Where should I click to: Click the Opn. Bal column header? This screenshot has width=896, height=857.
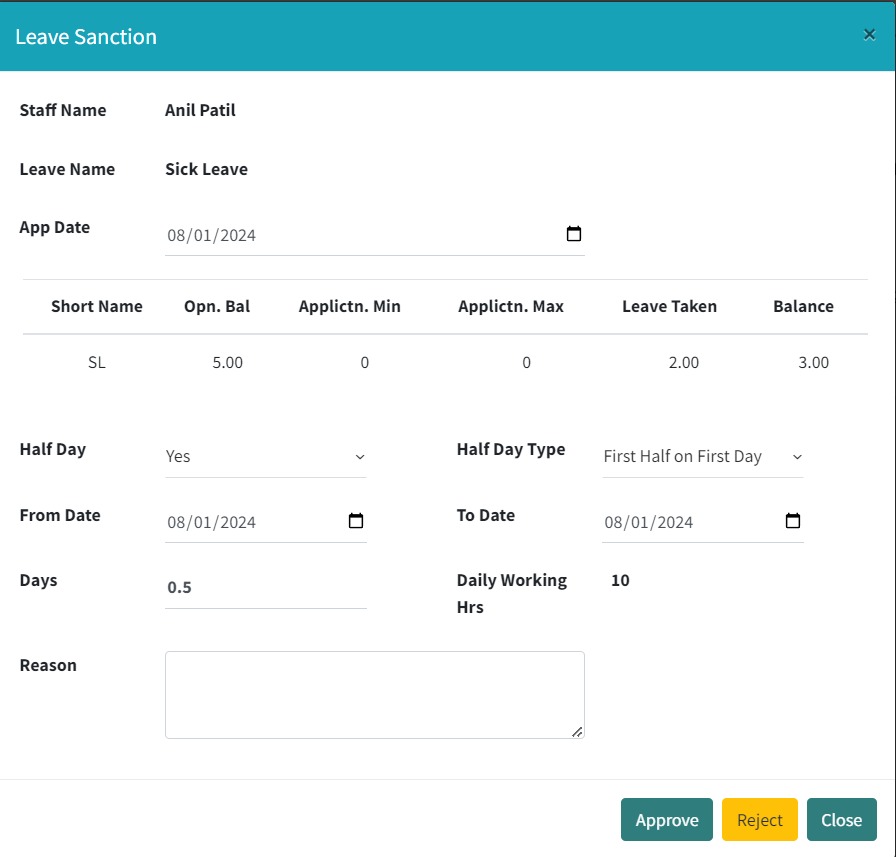(x=217, y=307)
